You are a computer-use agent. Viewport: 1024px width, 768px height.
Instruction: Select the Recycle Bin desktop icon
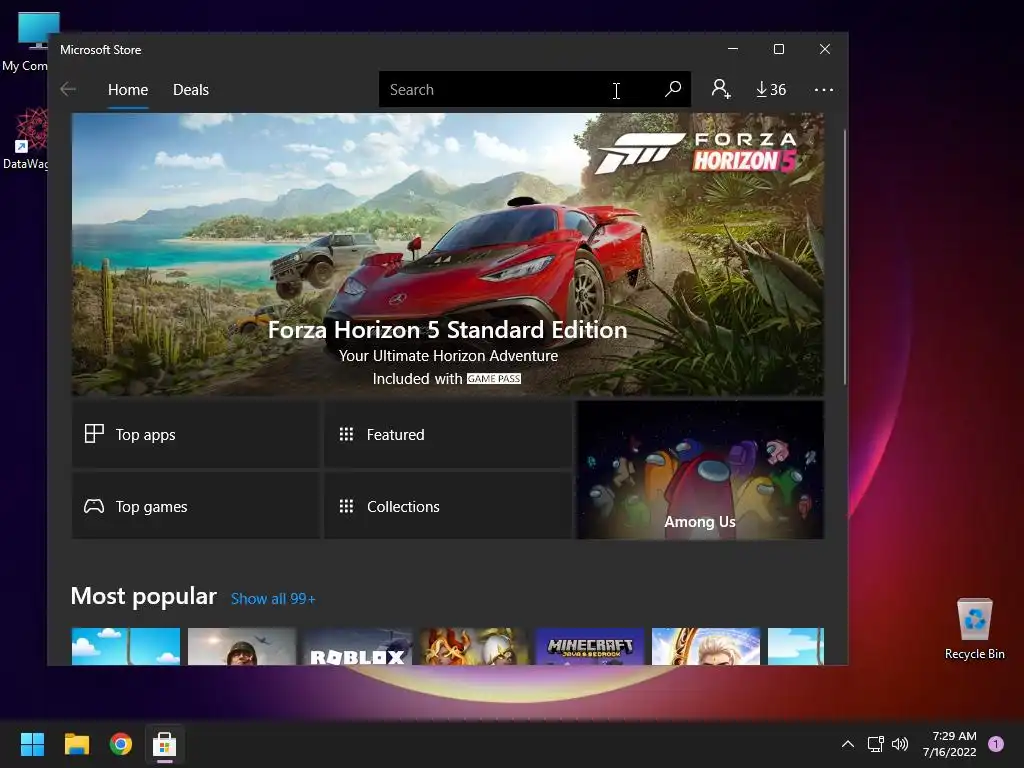pyautogui.click(x=974, y=629)
